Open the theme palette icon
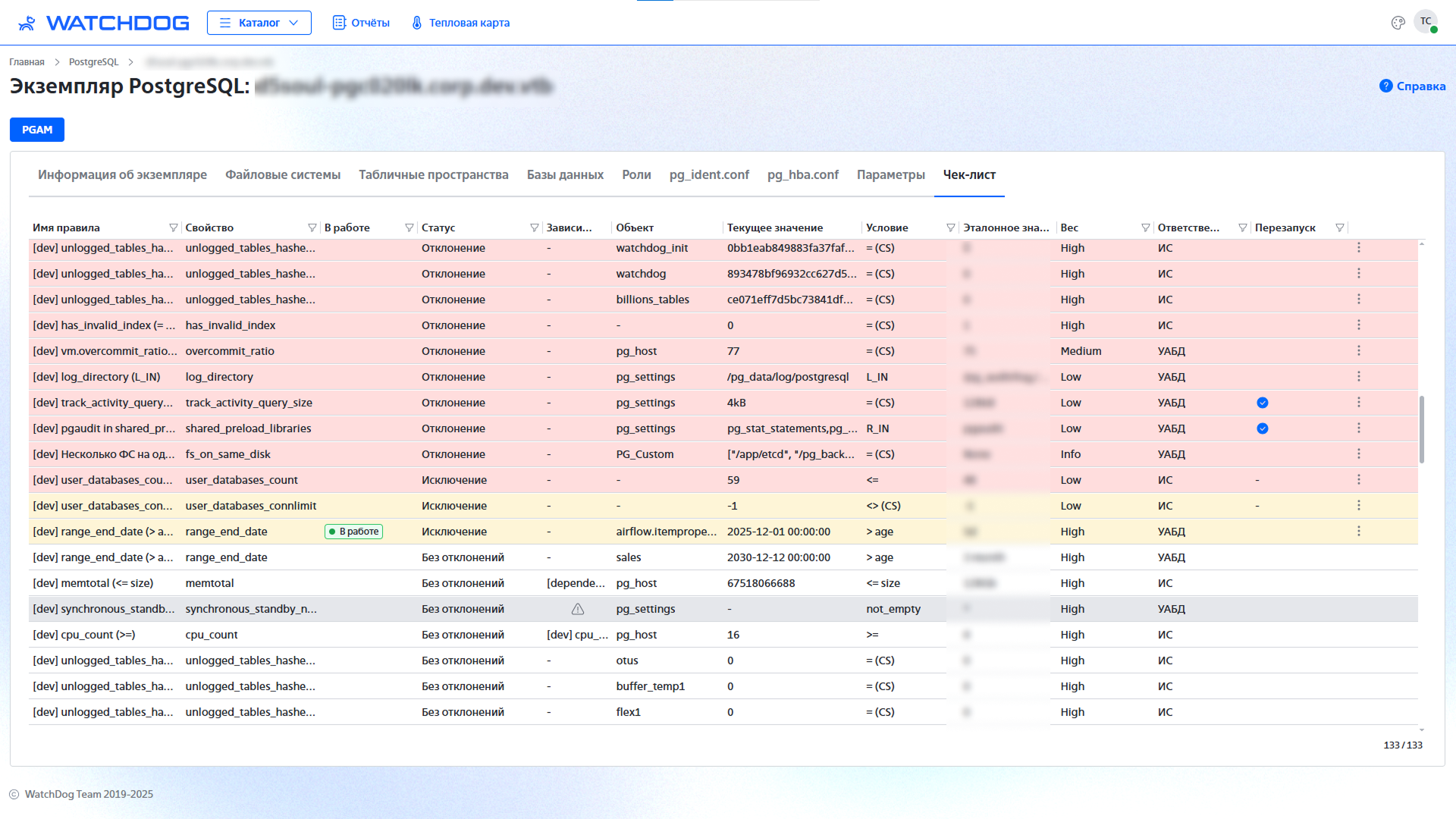 tap(1398, 23)
